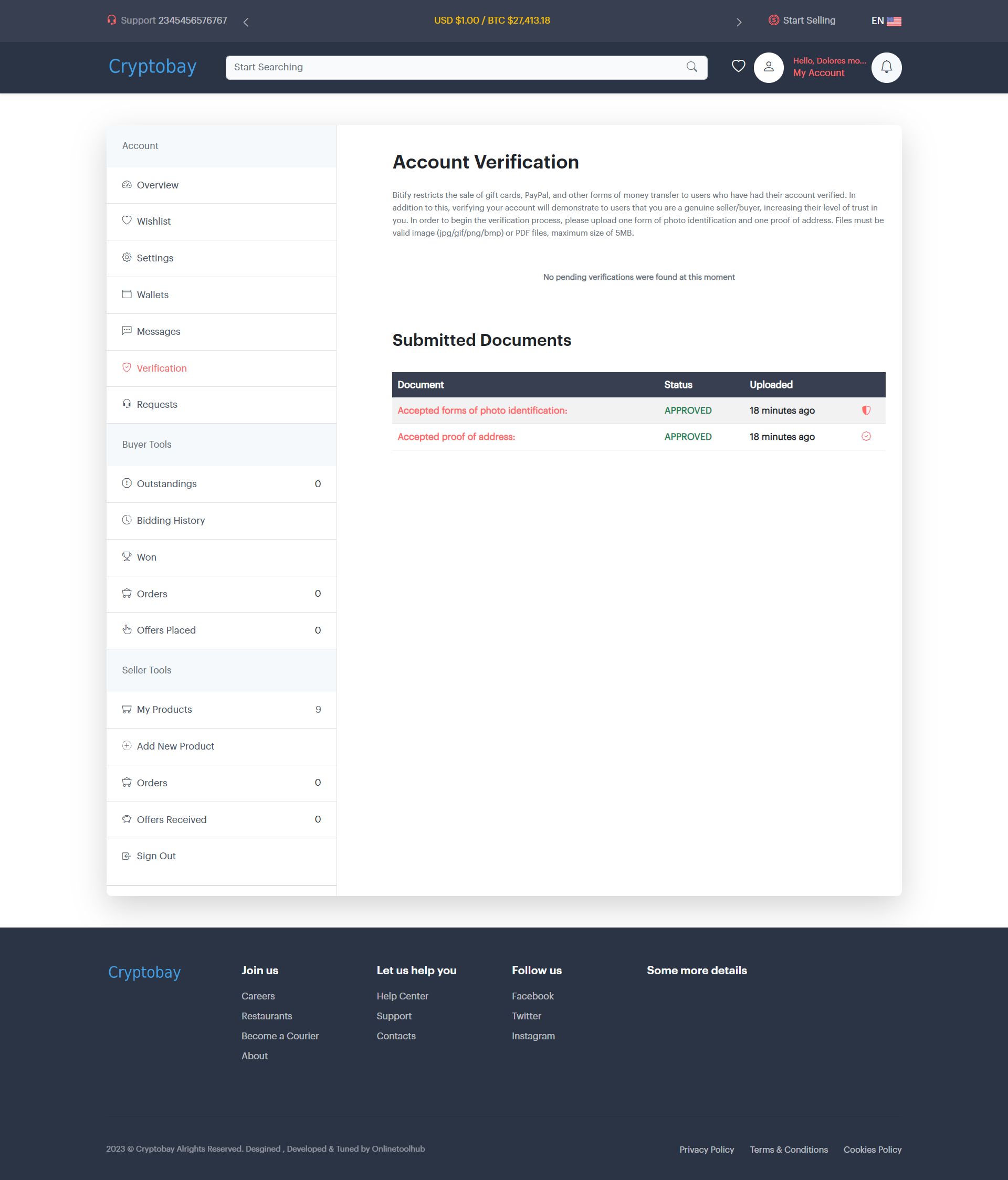Image resolution: width=1008 pixels, height=1180 pixels.
Task: Click the user profile avatar icon
Action: point(768,67)
